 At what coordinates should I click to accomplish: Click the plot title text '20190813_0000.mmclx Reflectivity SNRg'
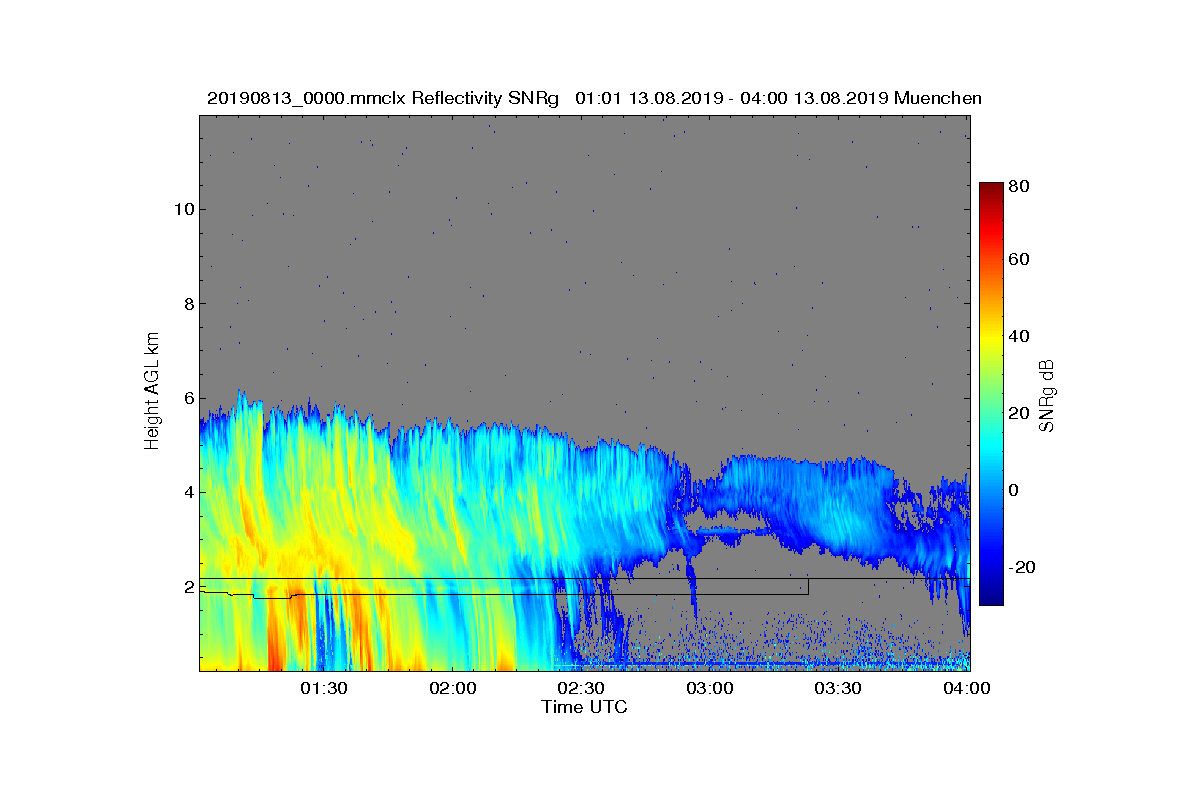pyautogui.click(x=382, y=98)
